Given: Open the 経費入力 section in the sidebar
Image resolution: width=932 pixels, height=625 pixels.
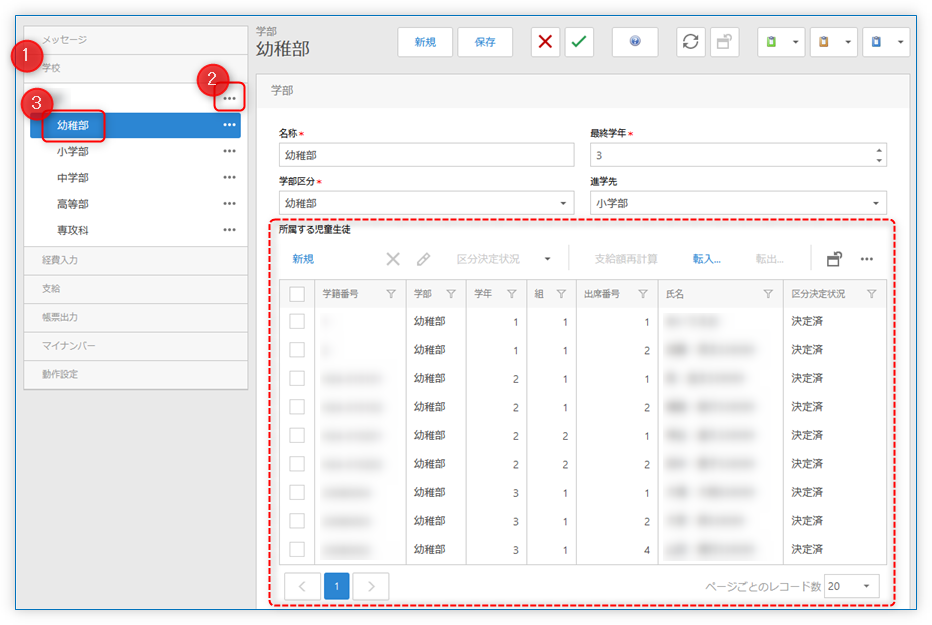Looking at the screenshot, I should [136, 260].
